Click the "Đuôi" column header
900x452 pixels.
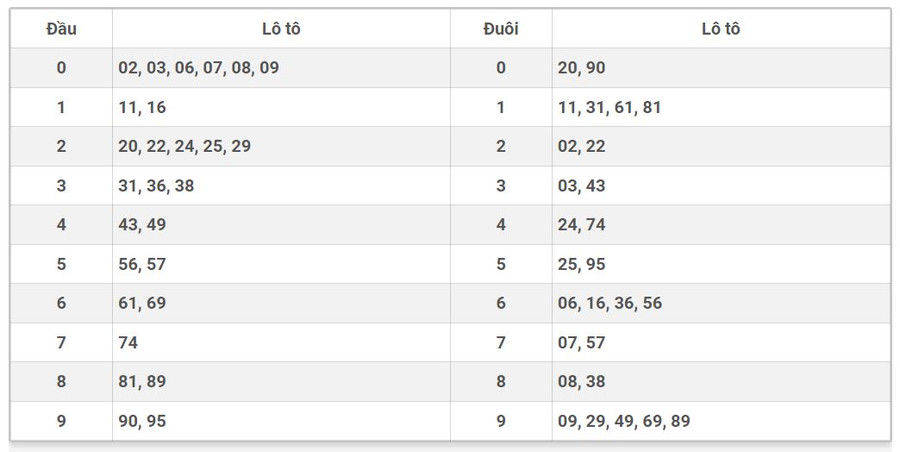500,29
